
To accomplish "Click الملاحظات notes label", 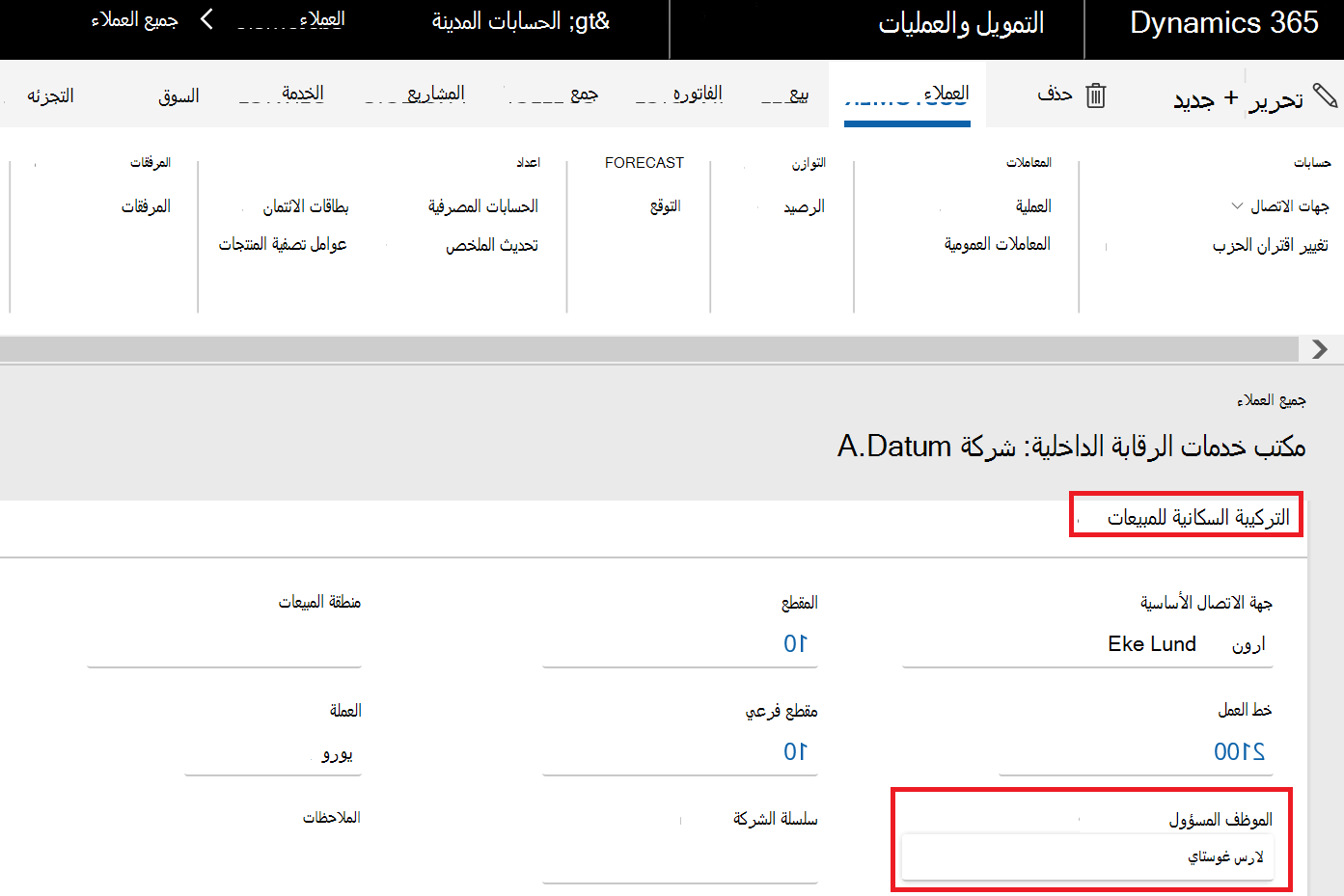I will click(x=331, y=818).
